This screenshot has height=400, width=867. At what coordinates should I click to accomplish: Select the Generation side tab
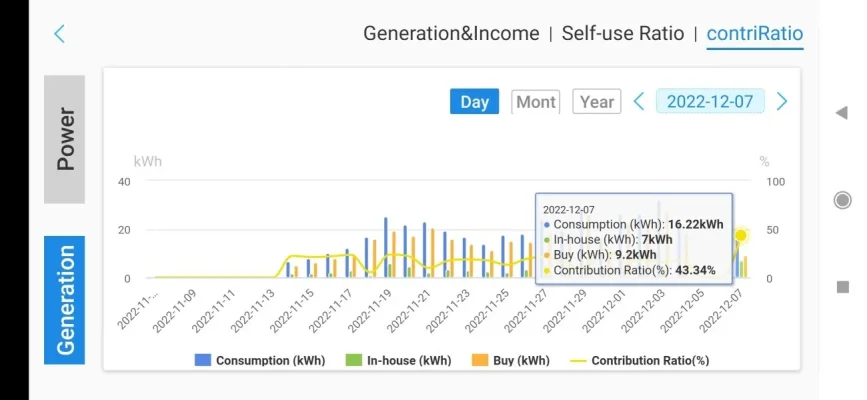point(65,300)
